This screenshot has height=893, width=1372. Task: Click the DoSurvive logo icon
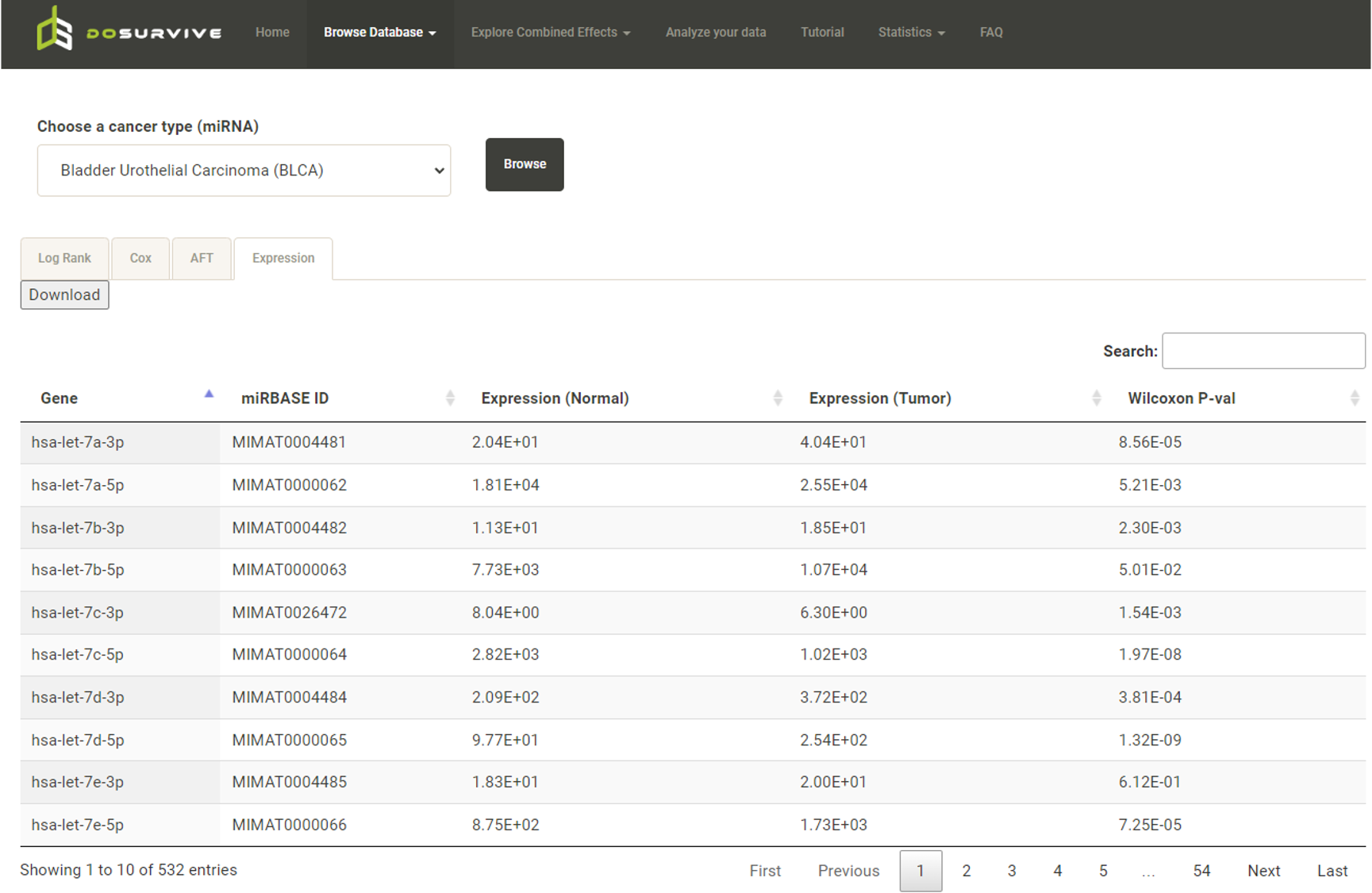(x=55, y=30)
